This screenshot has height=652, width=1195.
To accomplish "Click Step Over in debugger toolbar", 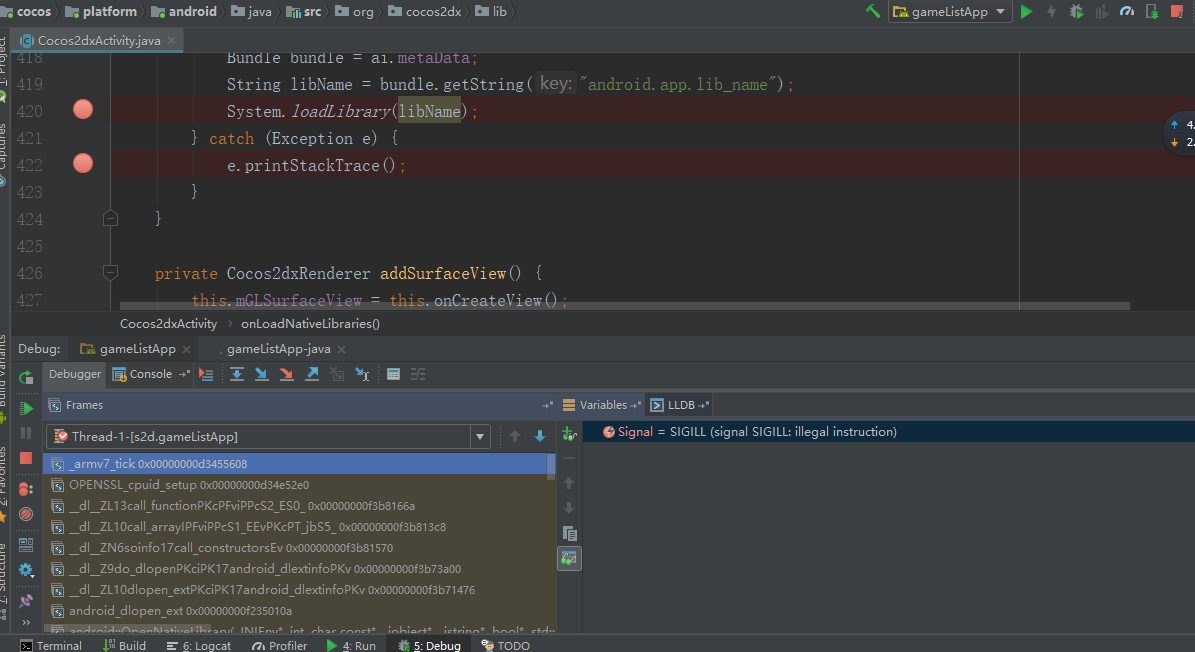I will pyautogui.click(x=237, y=374).
